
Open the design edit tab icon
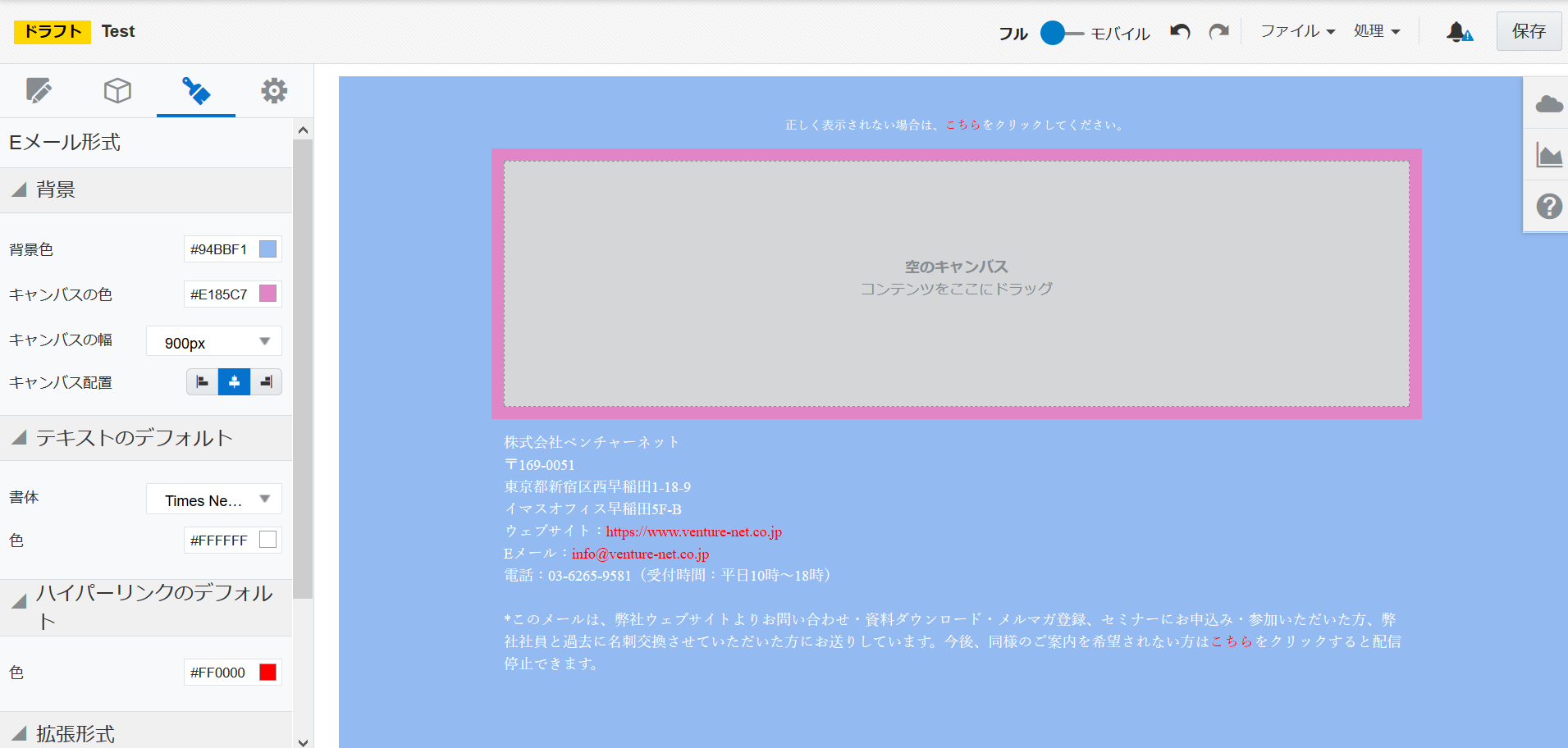(39, 90)
